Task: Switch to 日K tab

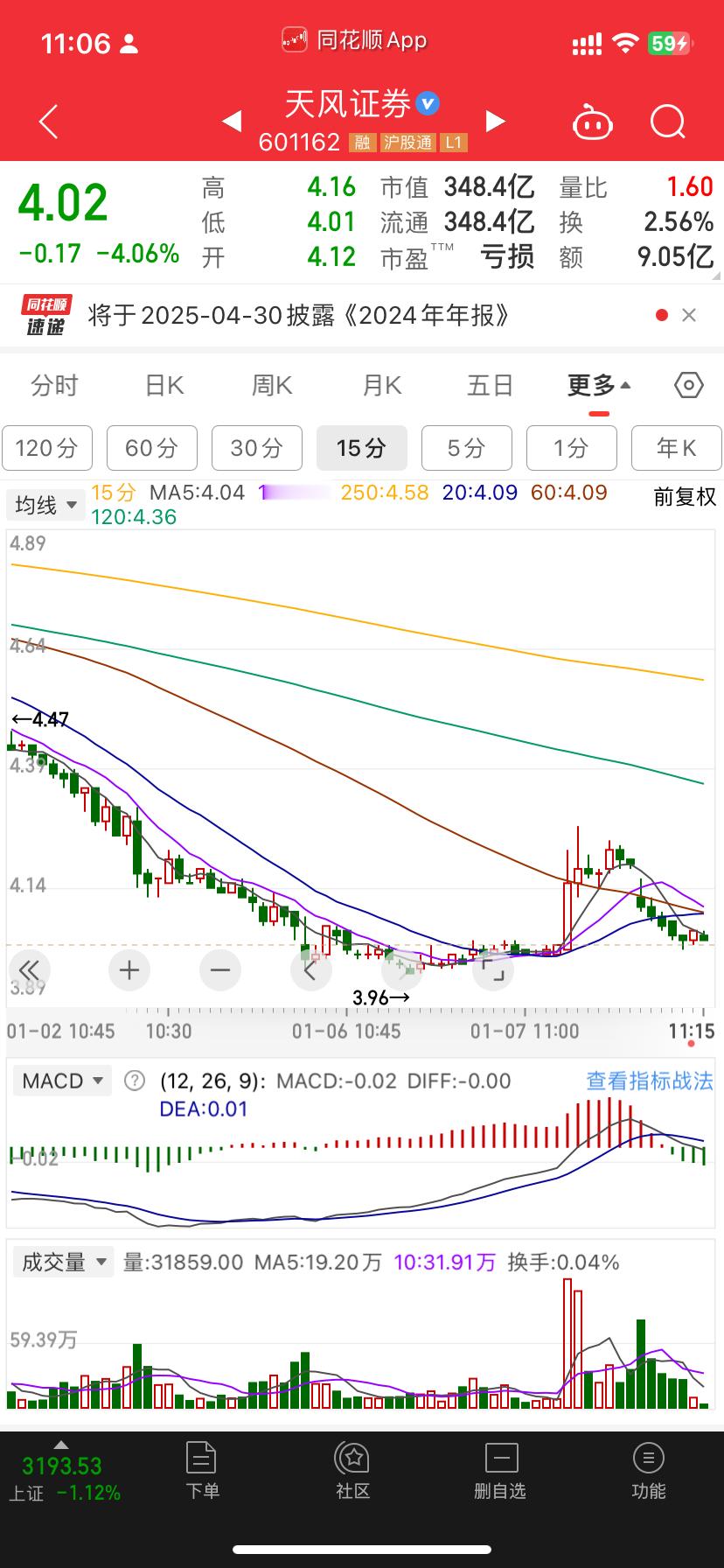Action: 164,385
